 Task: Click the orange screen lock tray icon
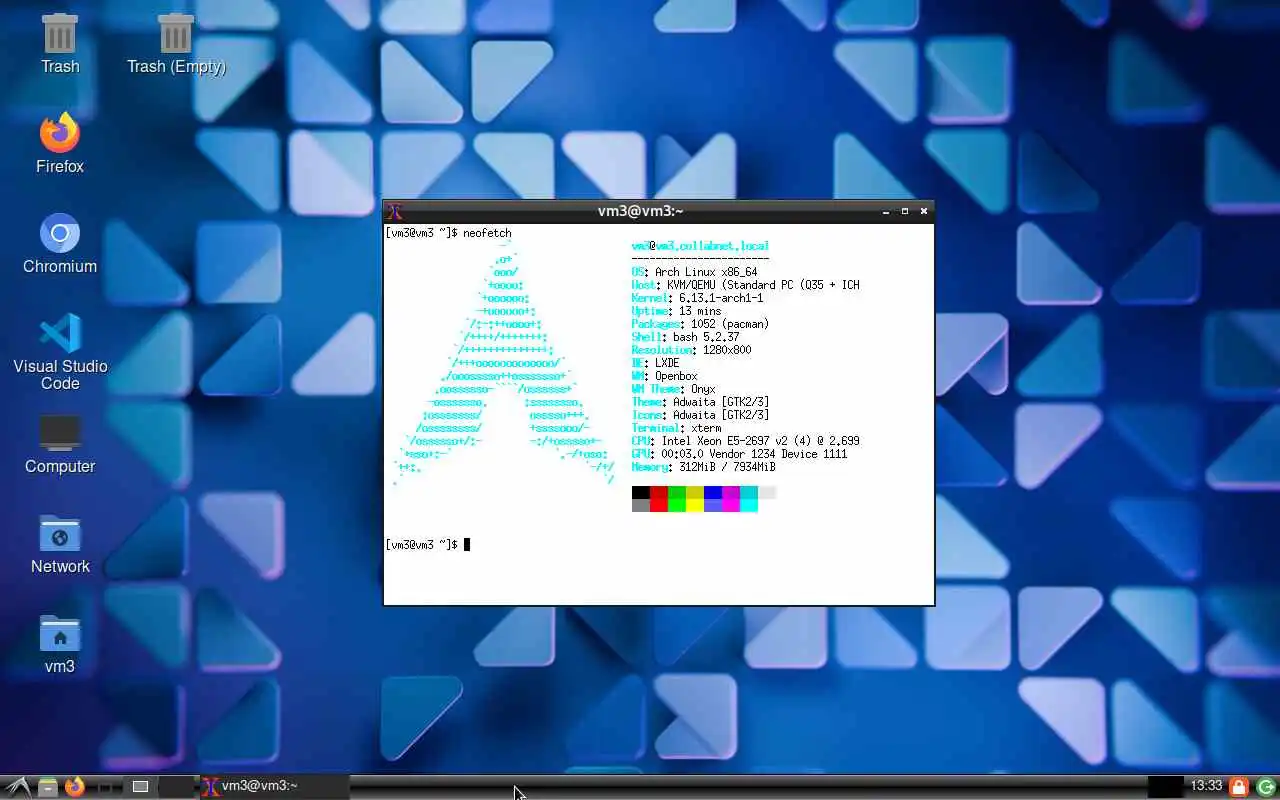(1239, 787)
